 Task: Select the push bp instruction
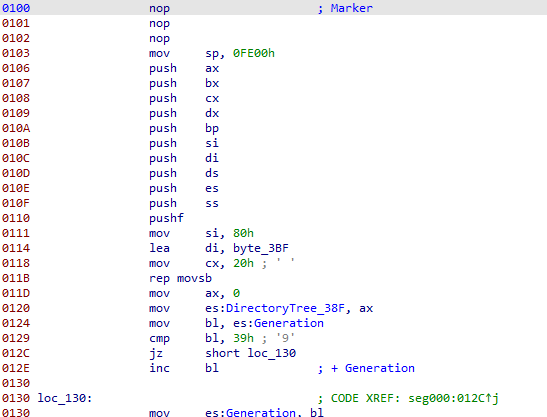point(184,128)
